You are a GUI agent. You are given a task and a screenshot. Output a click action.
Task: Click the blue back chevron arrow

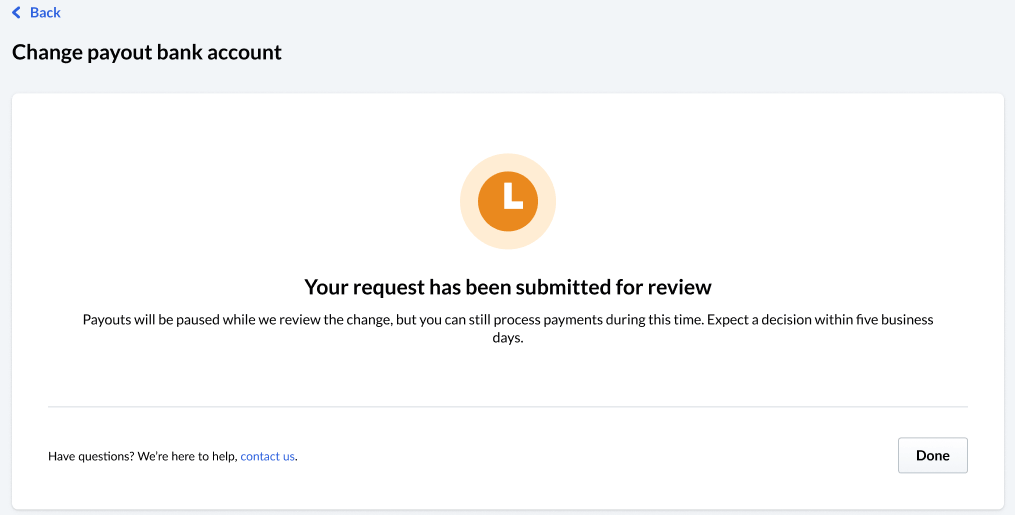(x=16, y=13)
